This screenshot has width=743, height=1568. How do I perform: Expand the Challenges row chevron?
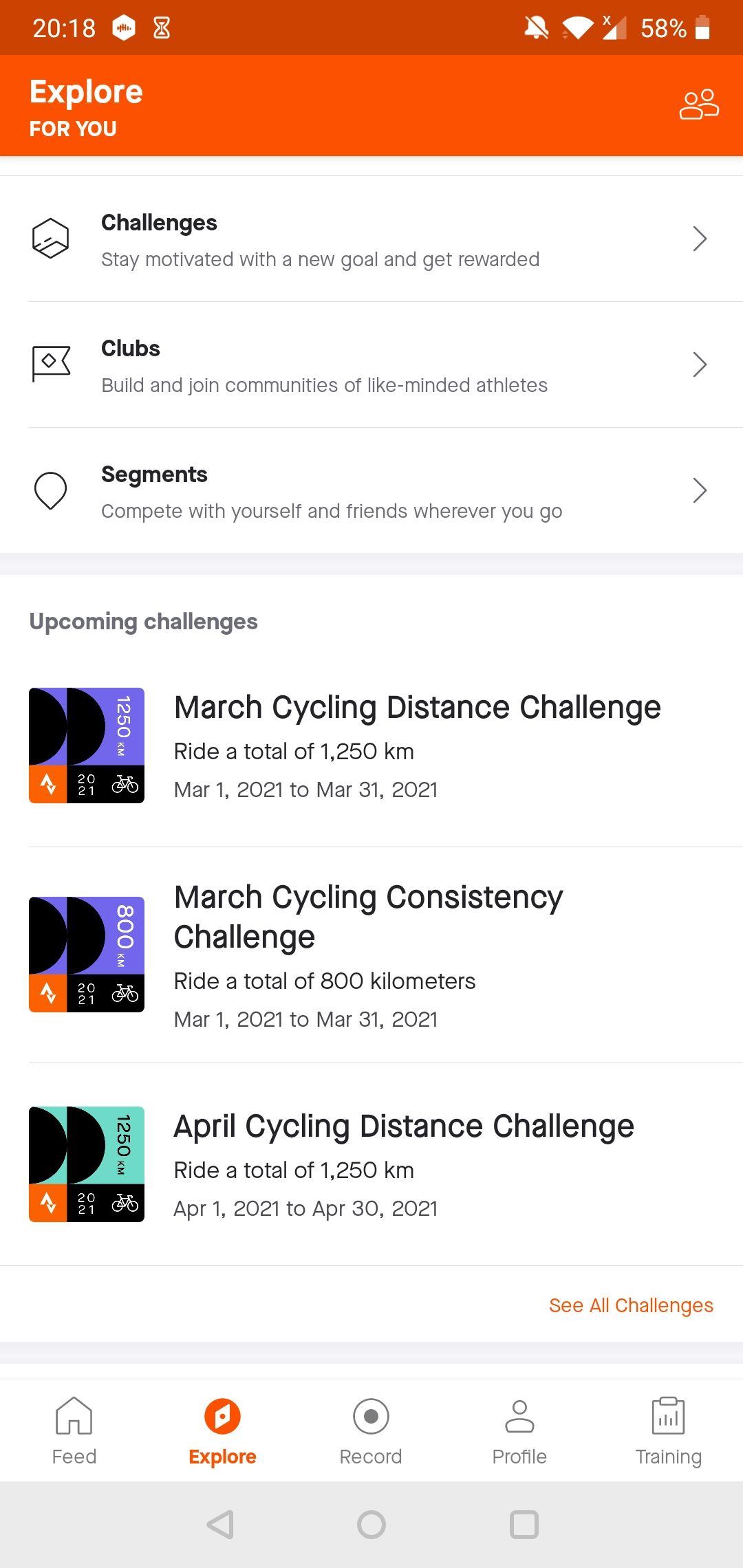[x=700, y=239]
